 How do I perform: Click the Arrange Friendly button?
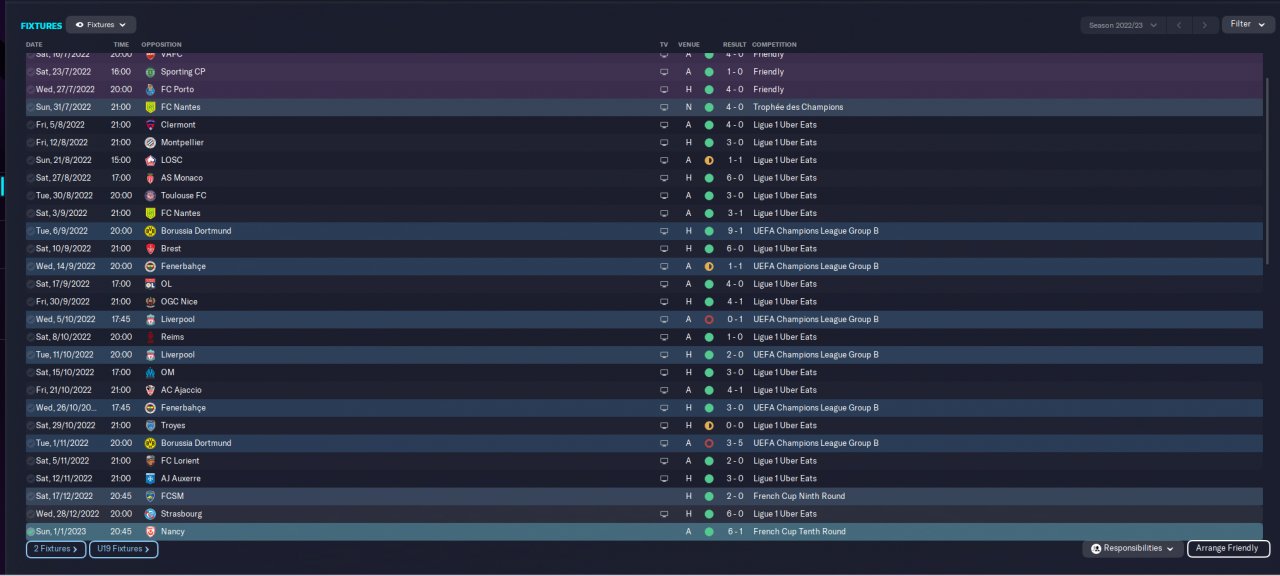(x=1229, y=549)
